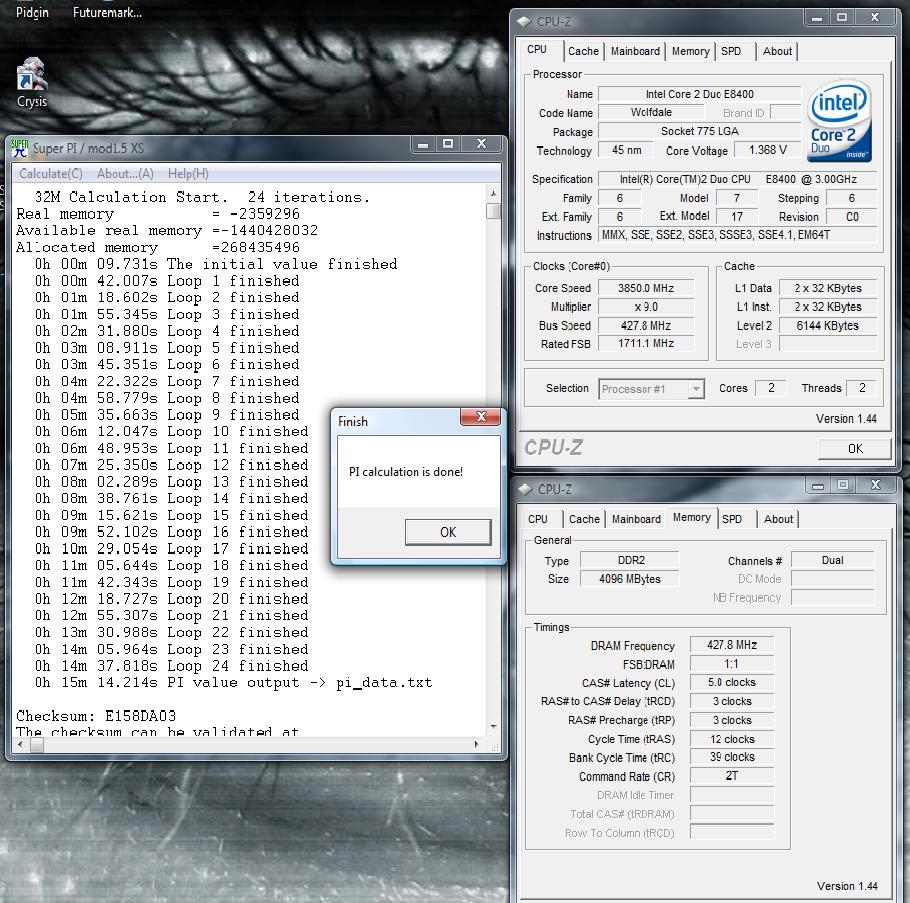Select Futuremark desktop shortcut label
Image resolution: width=910 pixels, height=903 pixels.
107,12
